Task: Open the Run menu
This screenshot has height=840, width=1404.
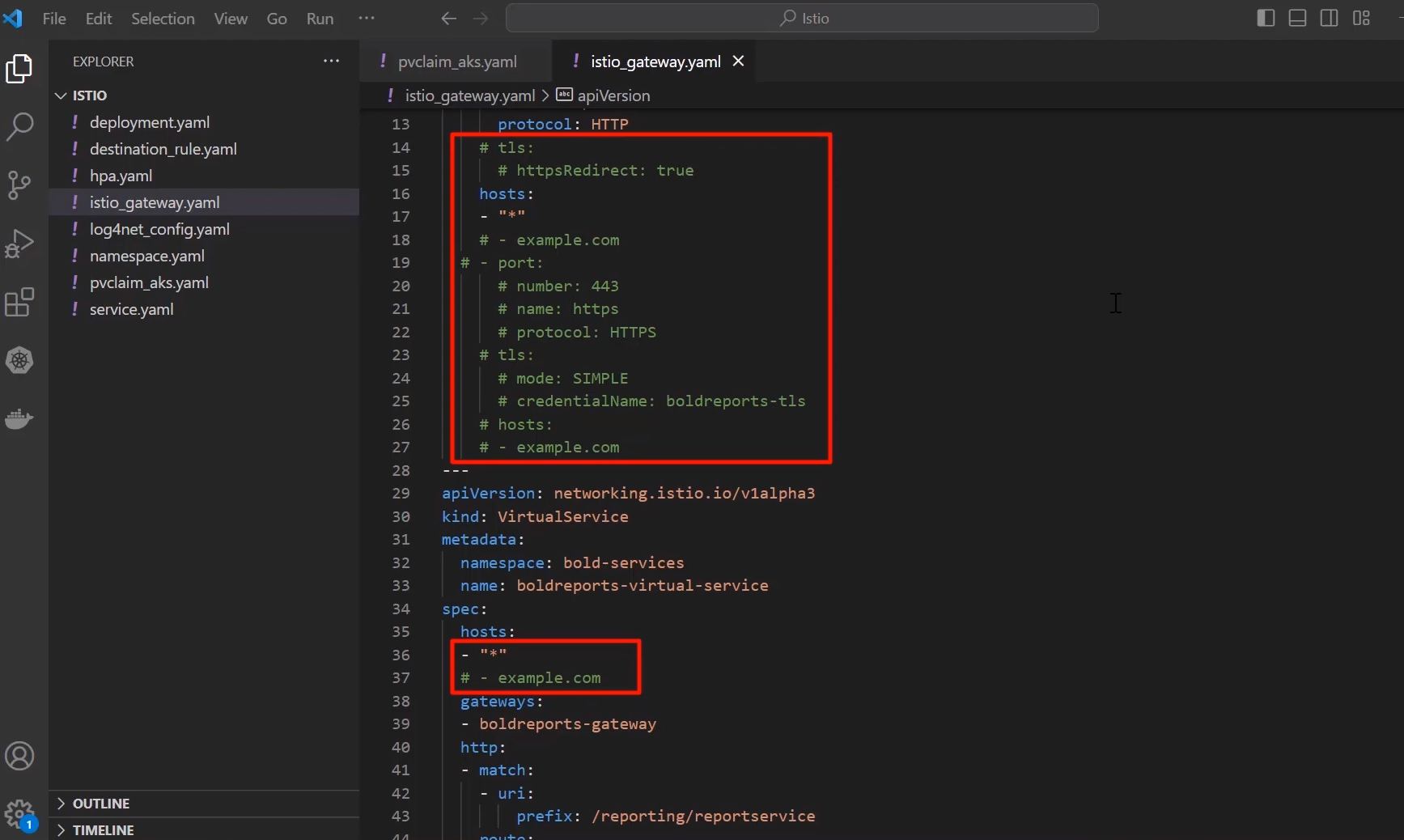Action: (320, 18)
